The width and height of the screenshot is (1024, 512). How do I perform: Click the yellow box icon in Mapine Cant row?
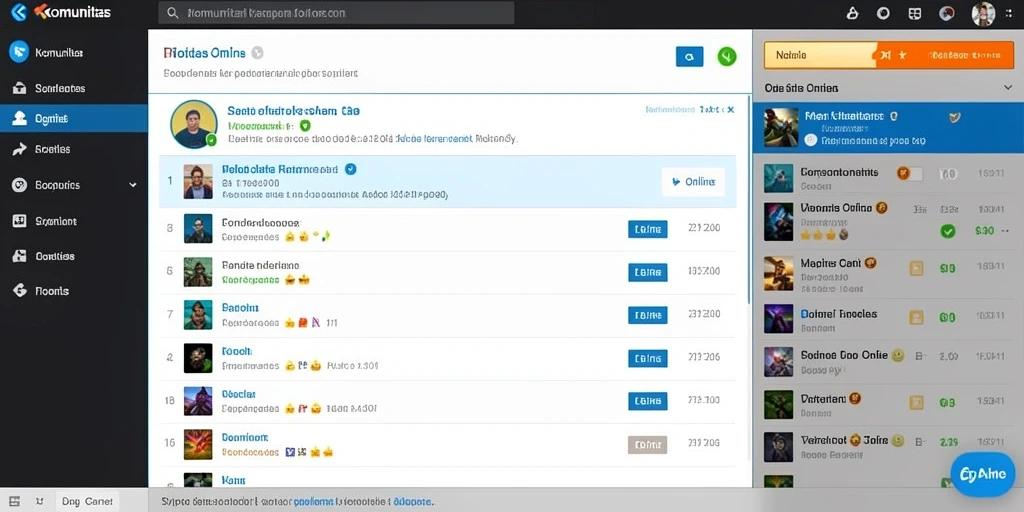coord(916,268)
